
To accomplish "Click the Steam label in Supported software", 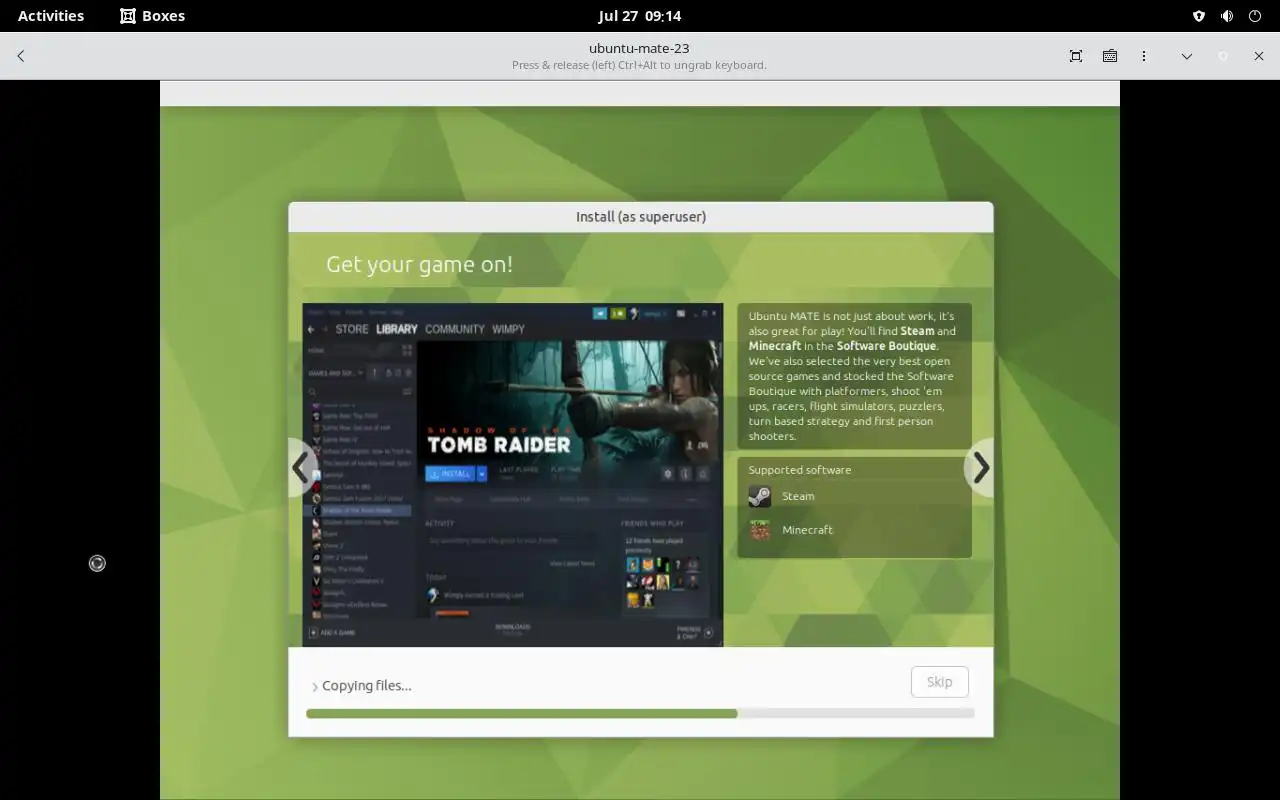I will coord(798,496).
